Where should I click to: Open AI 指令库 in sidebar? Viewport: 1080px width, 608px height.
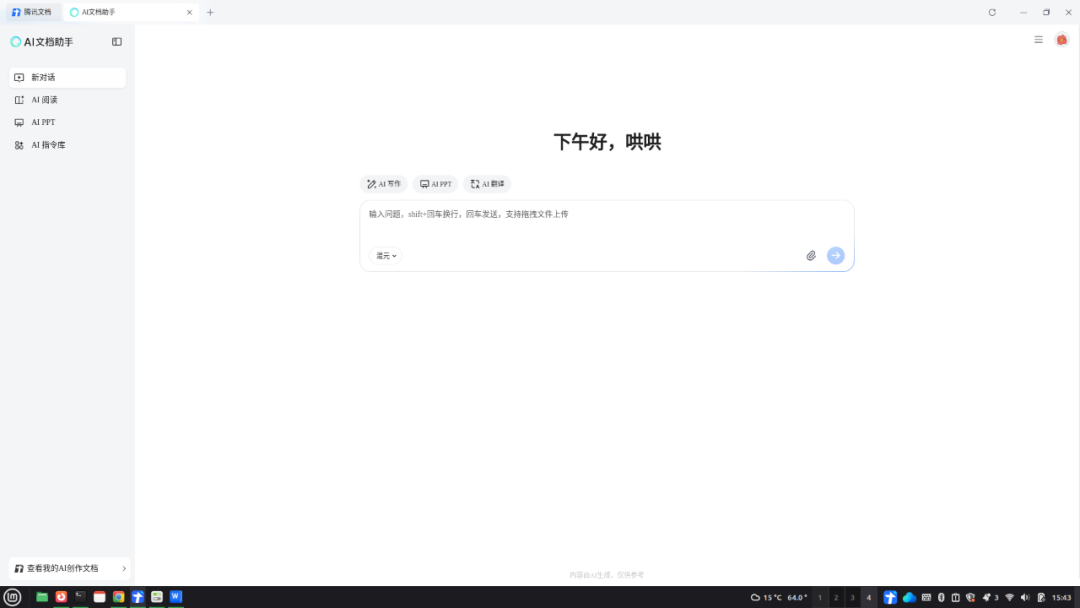tap(68, 145)
